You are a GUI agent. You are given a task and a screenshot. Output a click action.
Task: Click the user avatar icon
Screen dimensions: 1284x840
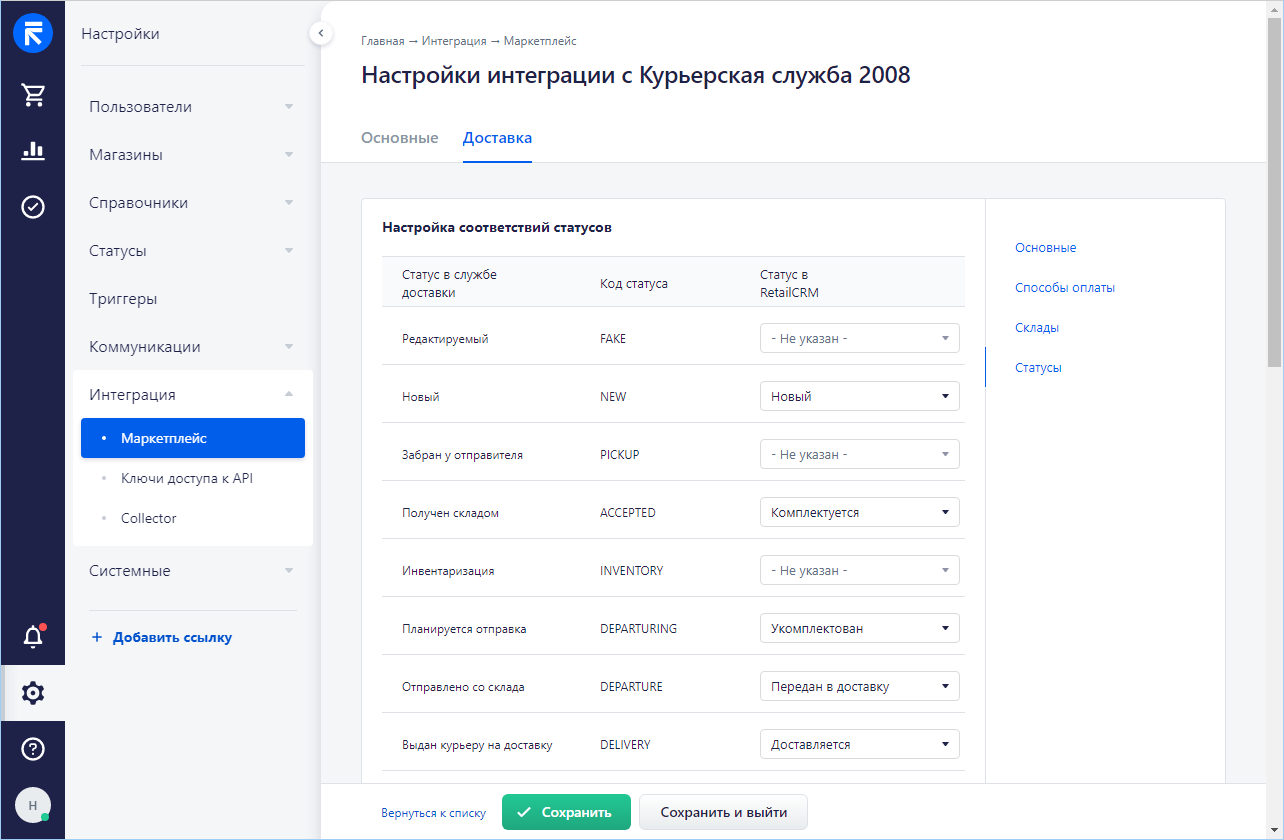click(x=33, y=805)
